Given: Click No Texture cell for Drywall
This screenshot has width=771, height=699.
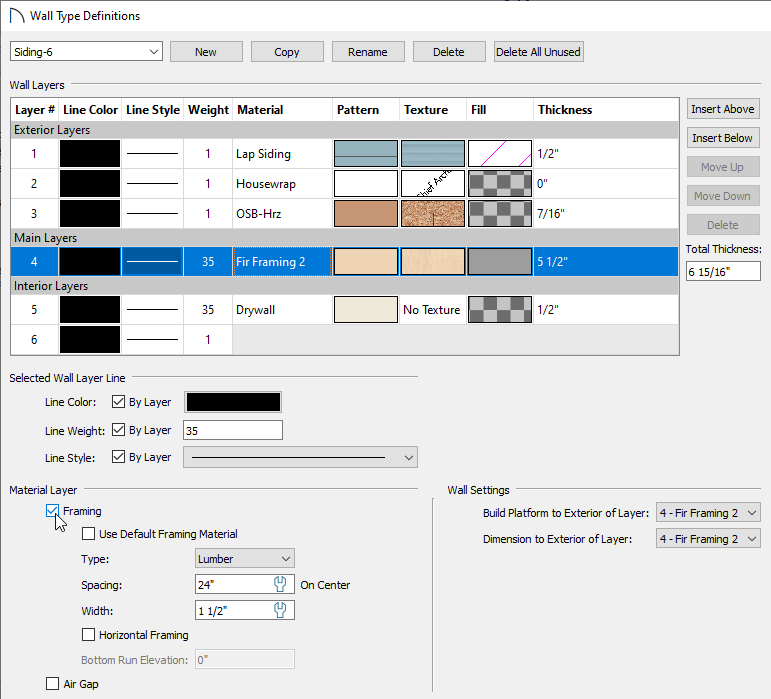Looking at the screenshot, I should pyautogui.click(x=433, y=310).
